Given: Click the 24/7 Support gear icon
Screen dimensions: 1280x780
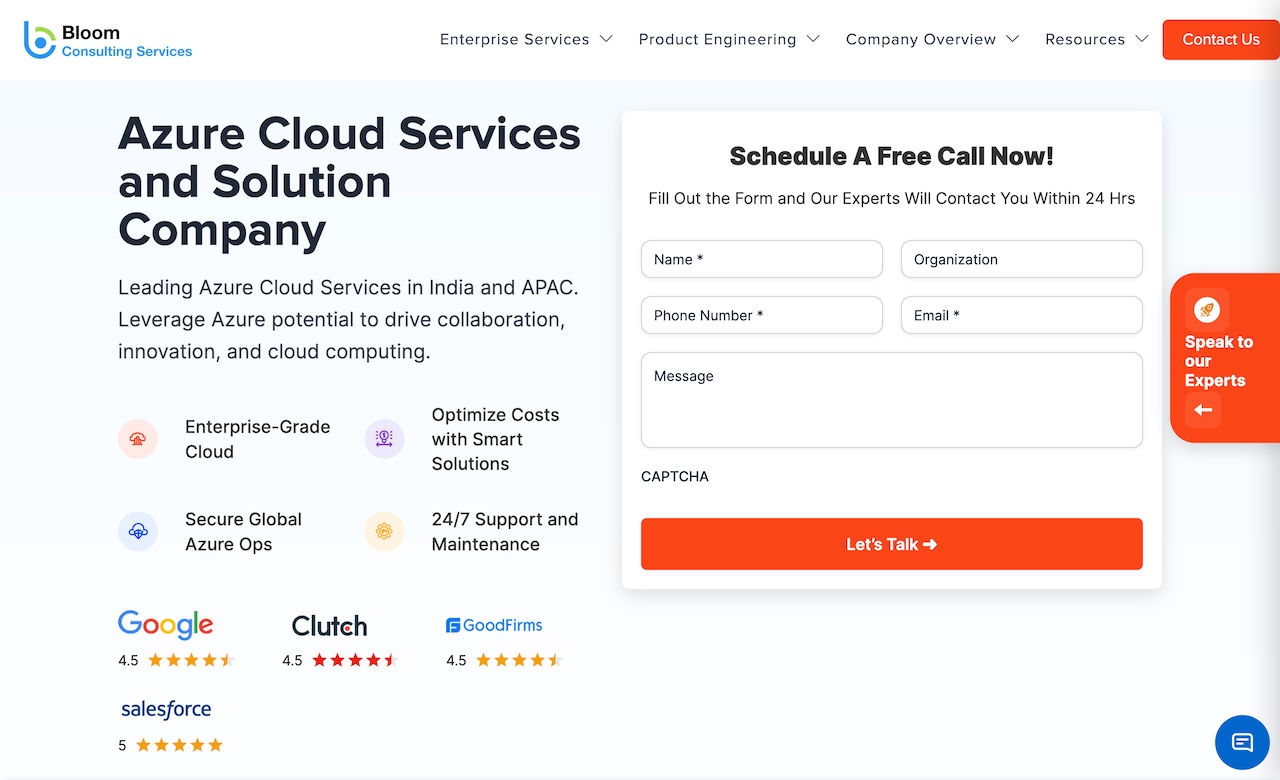Looking at the screenshot, I should click(384, 532).
